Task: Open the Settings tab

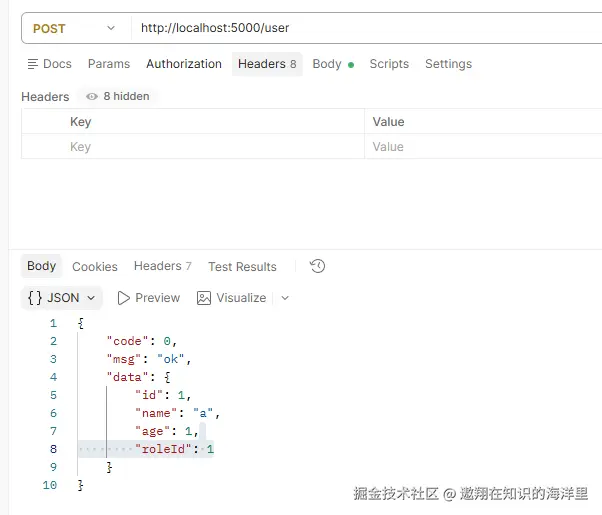Action: (x=448, y=64)
